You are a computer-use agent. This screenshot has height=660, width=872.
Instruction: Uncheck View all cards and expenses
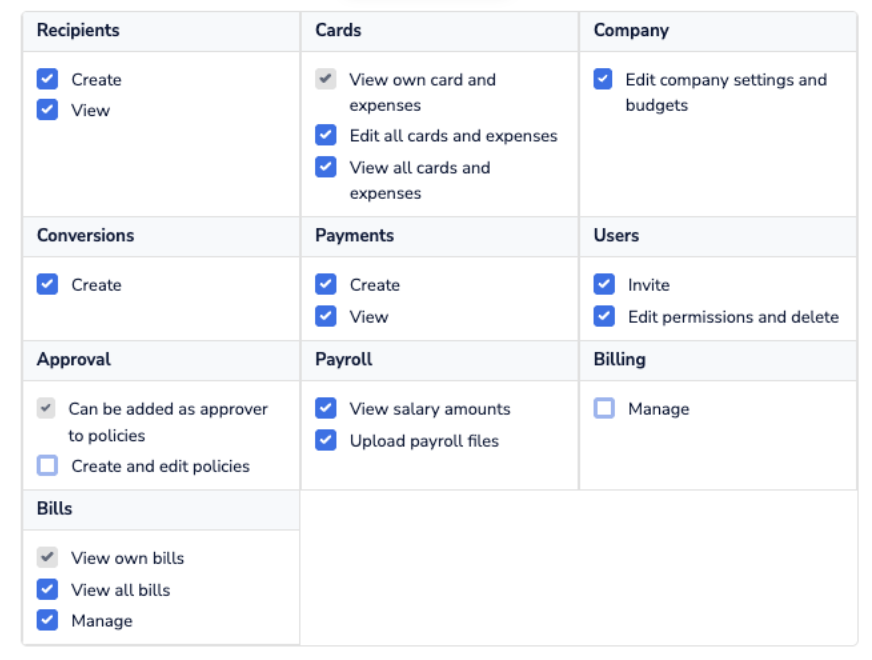[x=326, y=167]
